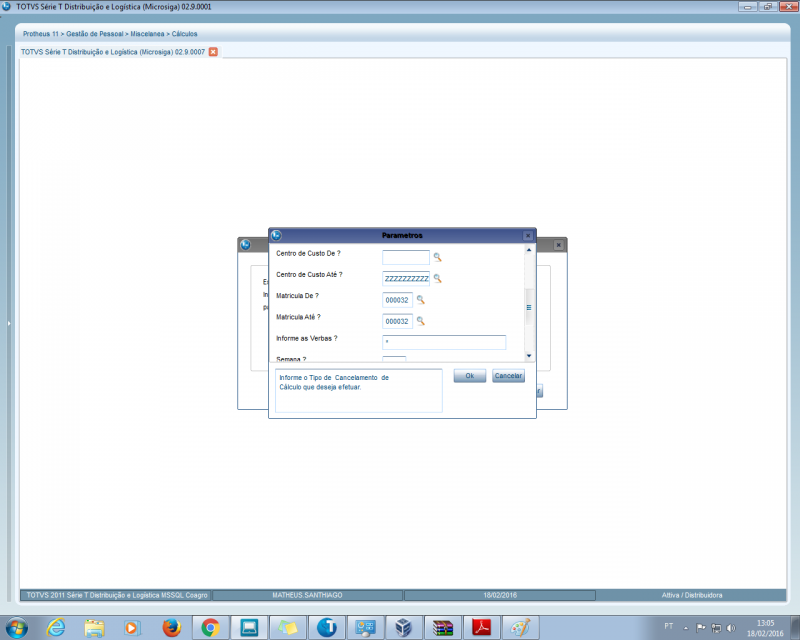
Task: Open Sticky Notes from taskbar
Action: (x=288, y=628)
